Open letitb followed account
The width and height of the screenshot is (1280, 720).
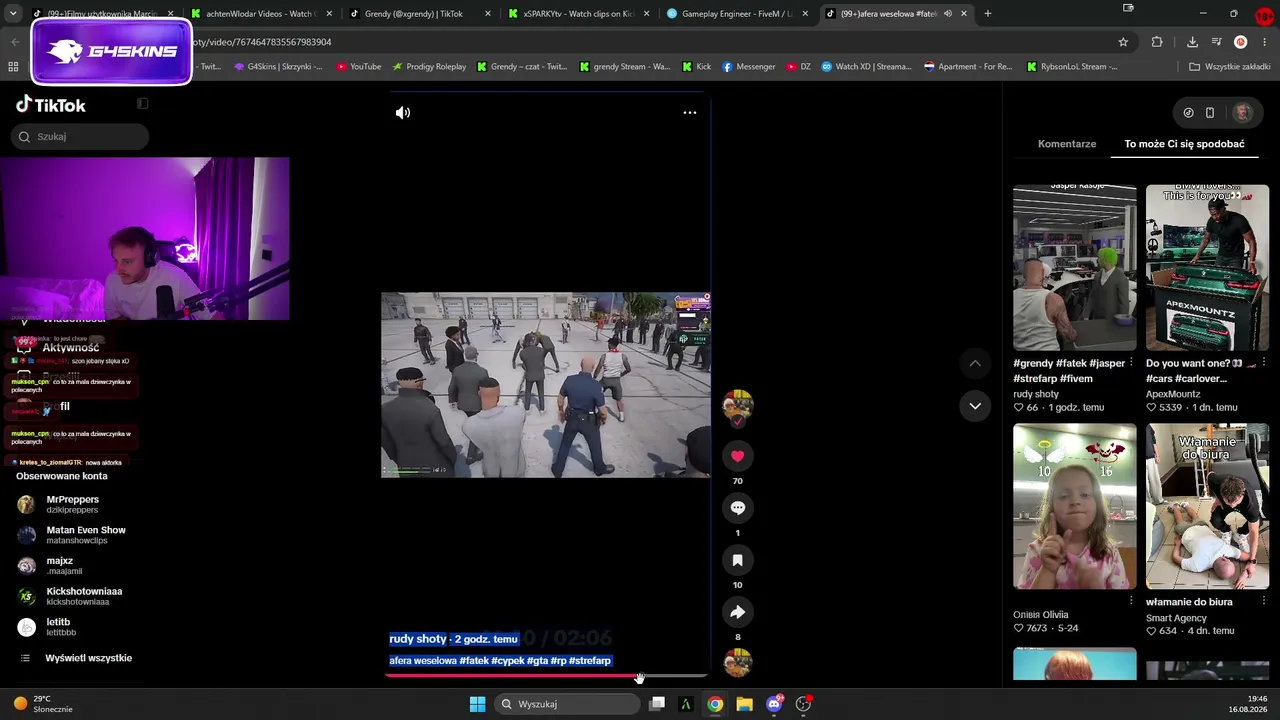60,627
